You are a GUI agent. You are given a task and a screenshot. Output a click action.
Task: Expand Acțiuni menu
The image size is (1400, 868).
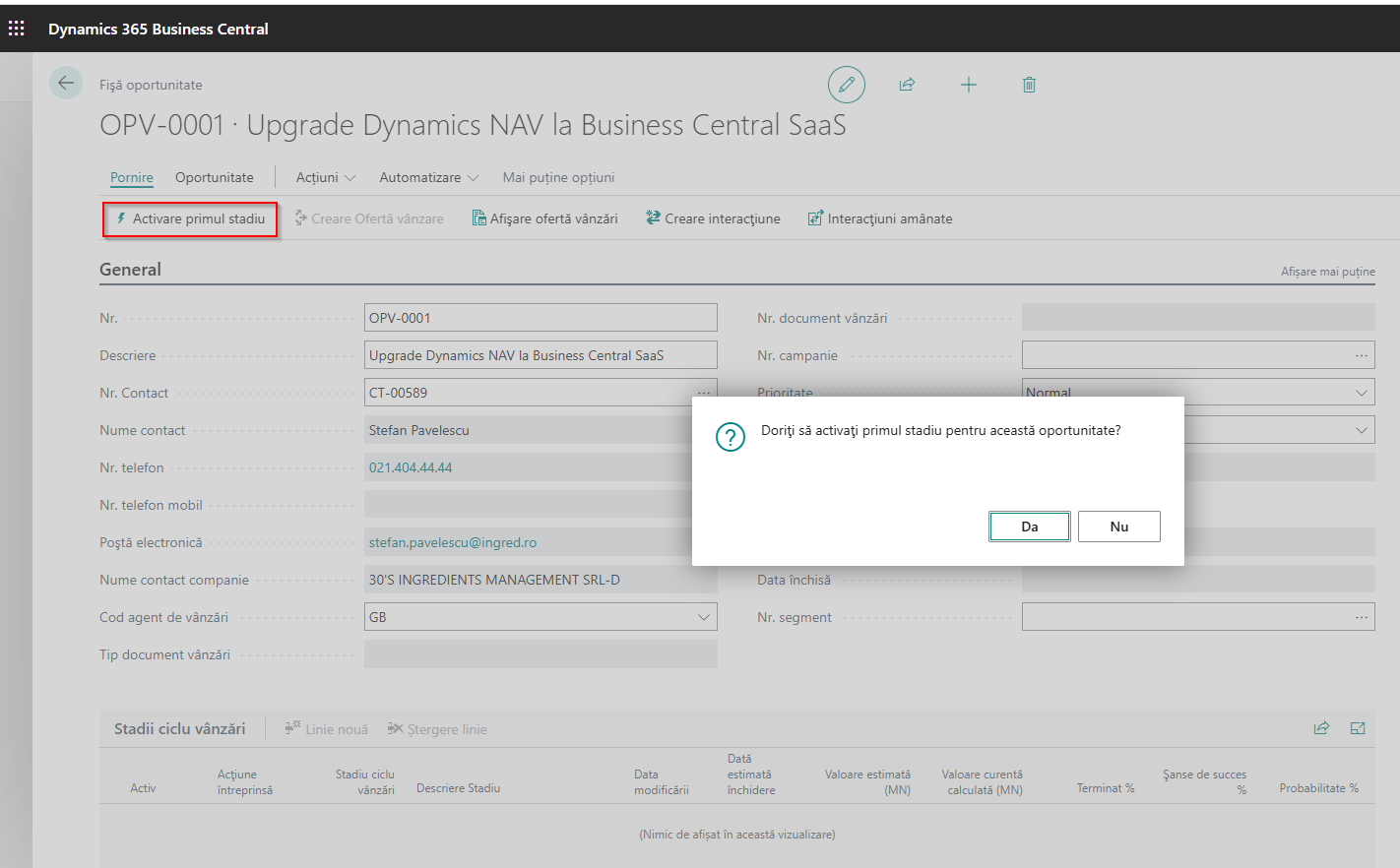[326, 177]
